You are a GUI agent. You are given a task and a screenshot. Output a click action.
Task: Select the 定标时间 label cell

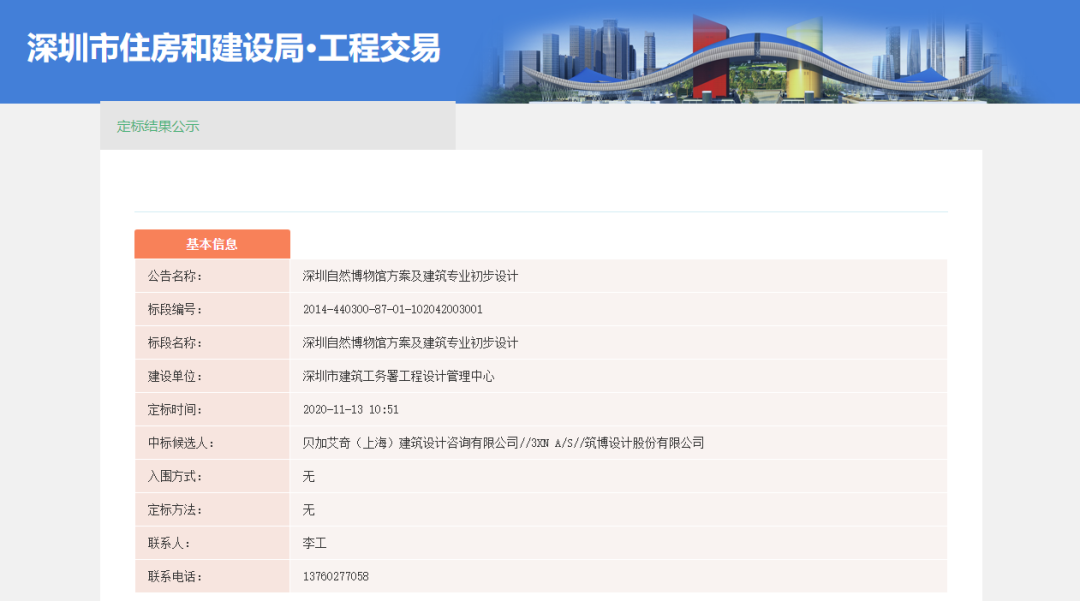(175, 409)
